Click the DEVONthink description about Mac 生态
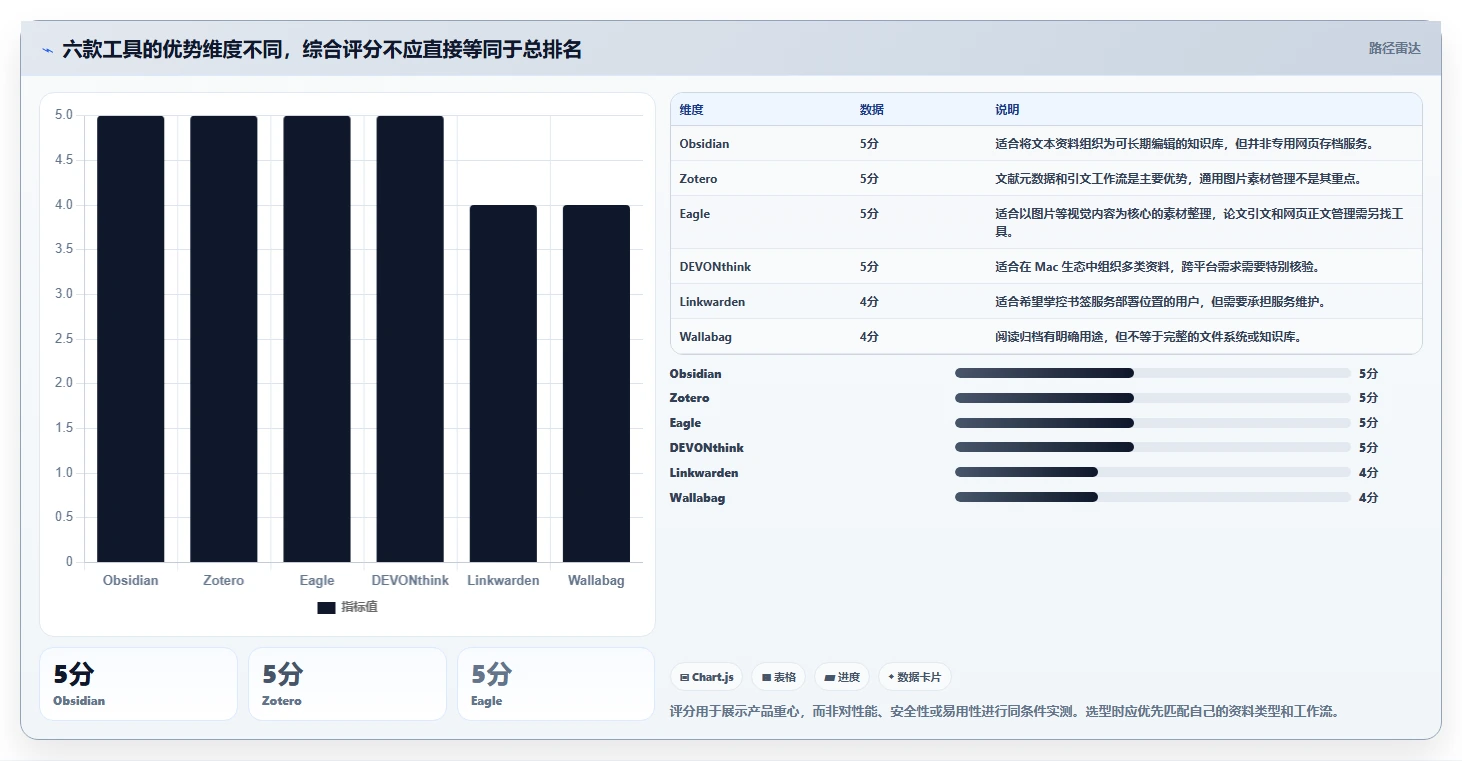Image resolution: width=1462 pixels, height=761 pixels. pyautogui.click(x=1157, y=267)
